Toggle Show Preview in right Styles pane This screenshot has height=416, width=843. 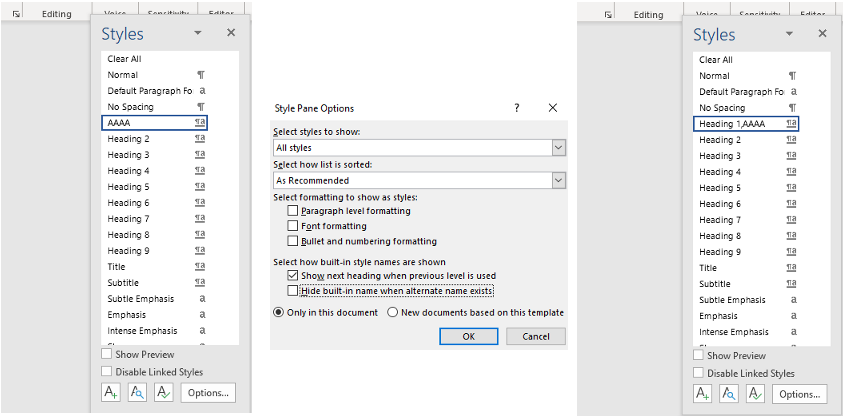(x=698, y=355)
